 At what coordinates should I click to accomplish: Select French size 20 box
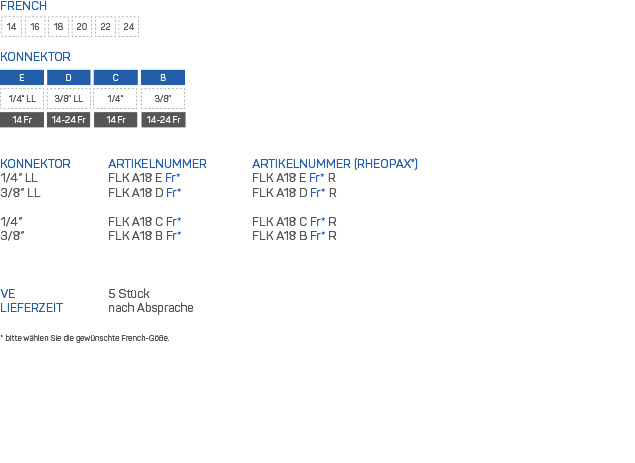pos(82,27)
